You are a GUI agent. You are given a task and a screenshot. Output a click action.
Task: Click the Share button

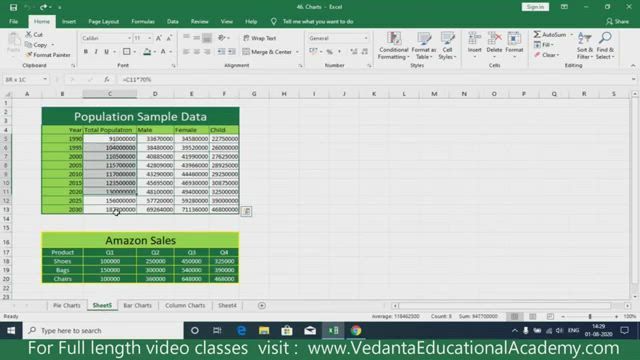618,22
